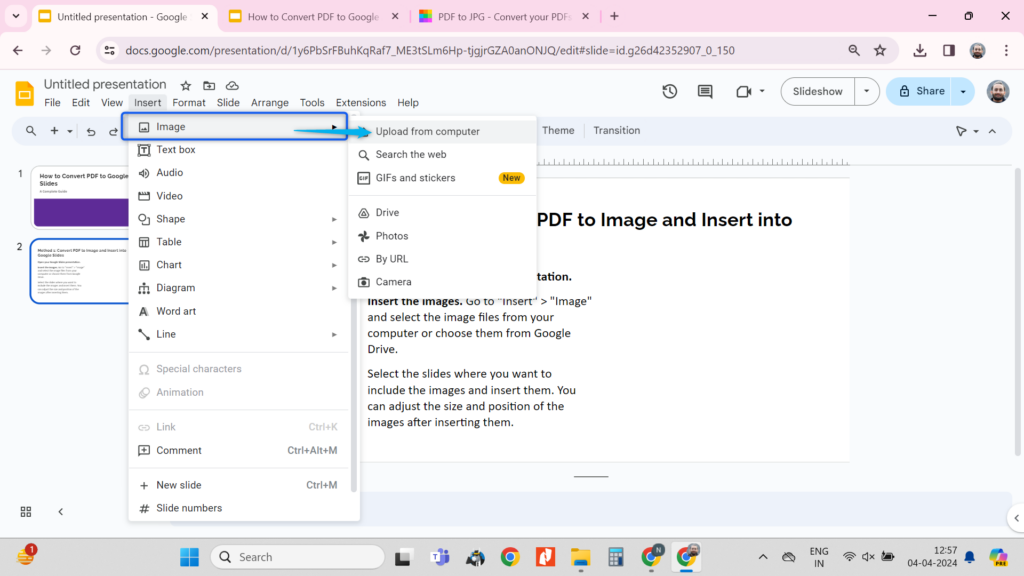The height and width of the screenshot is (576, 1024).
Task: Click the Share button
Action: pos(920,91)
